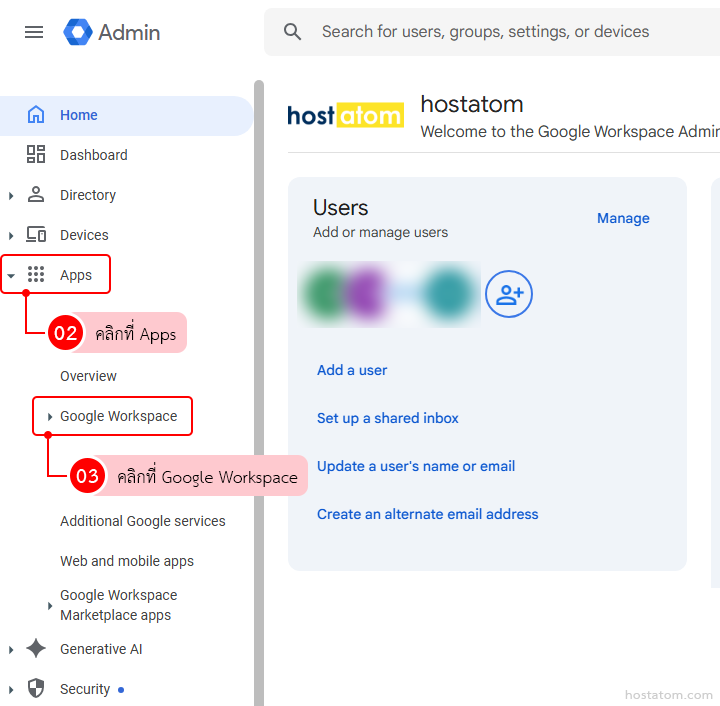Click Update a user's name or email

[x=416, y=466]
